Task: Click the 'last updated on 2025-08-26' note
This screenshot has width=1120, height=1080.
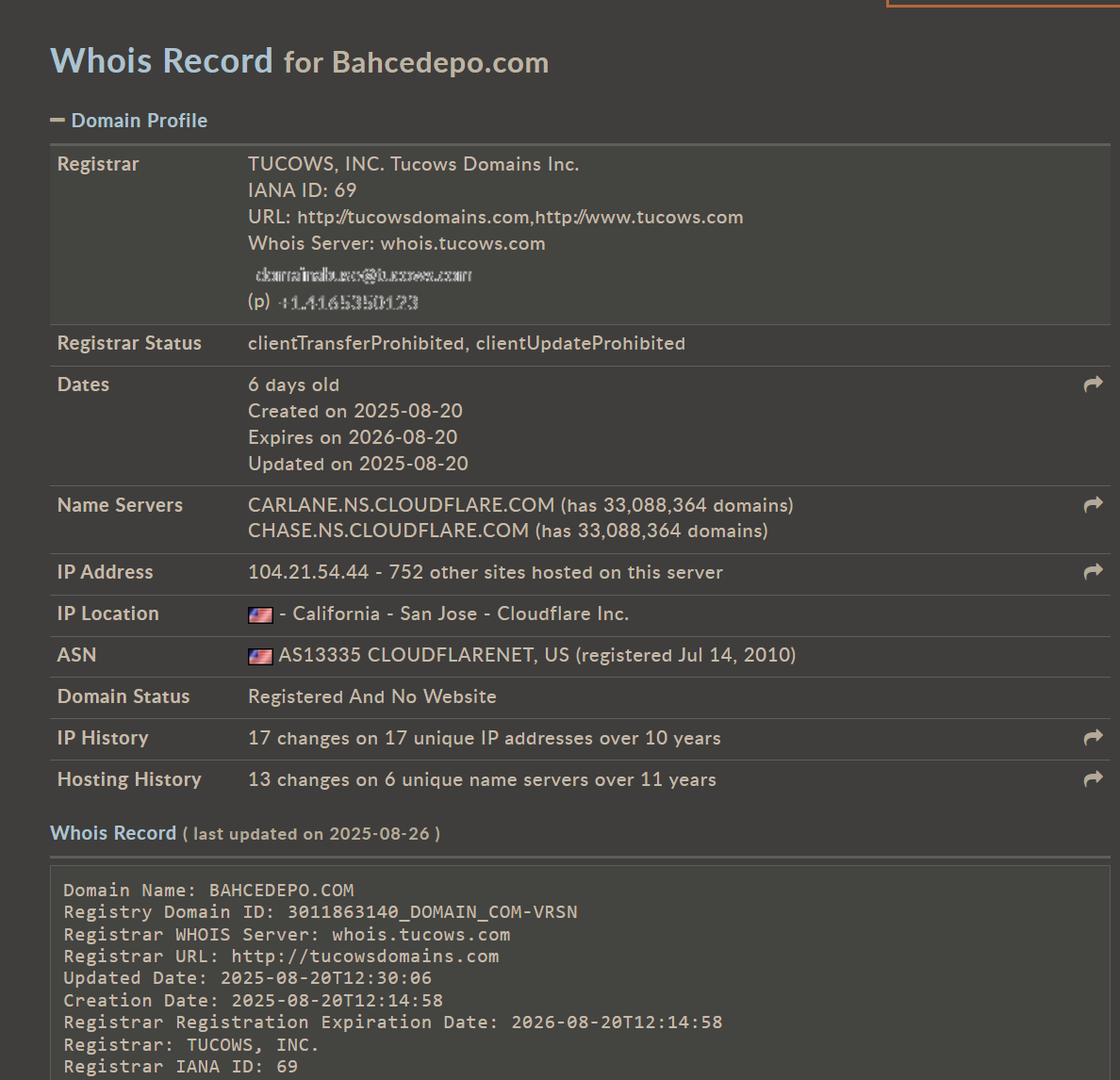Action: pos(311,834)
